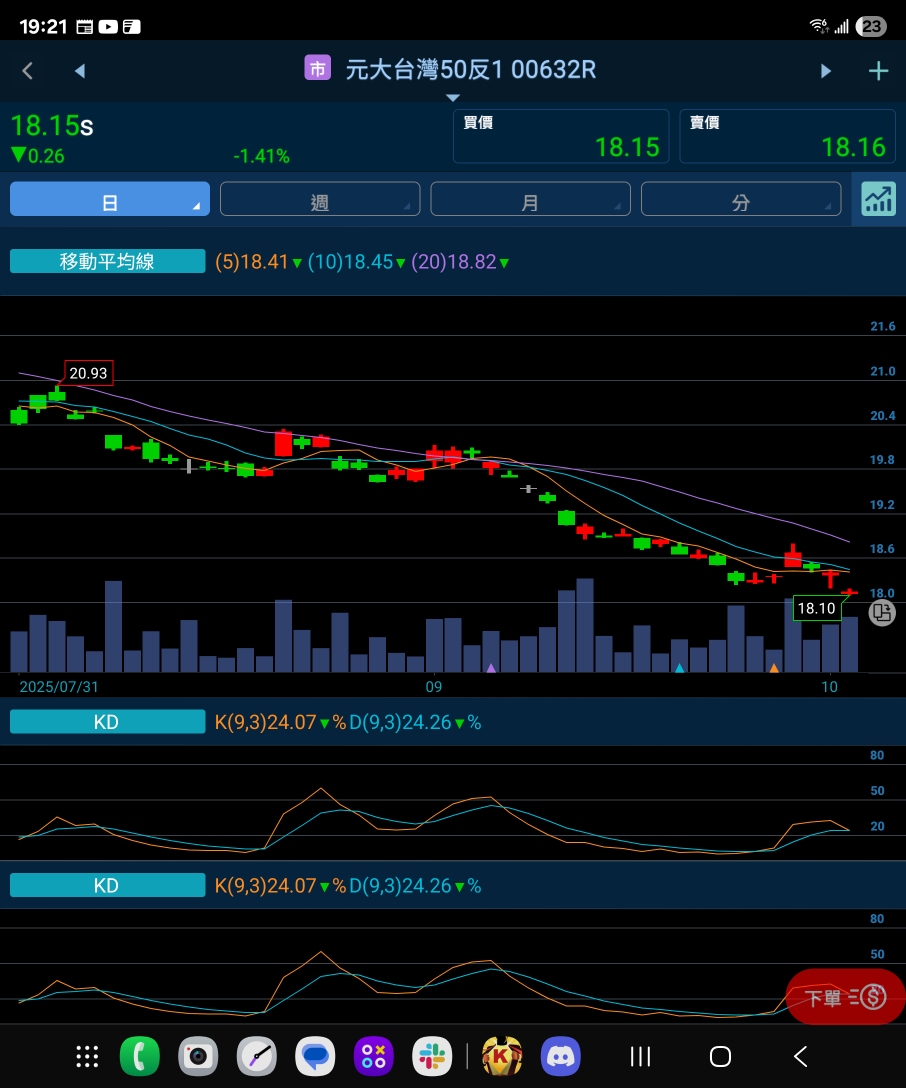The width and height of the screenshot is (906, 1088).
Task: Open the 分 minute chart dropdown
Action: pos(740,199)
